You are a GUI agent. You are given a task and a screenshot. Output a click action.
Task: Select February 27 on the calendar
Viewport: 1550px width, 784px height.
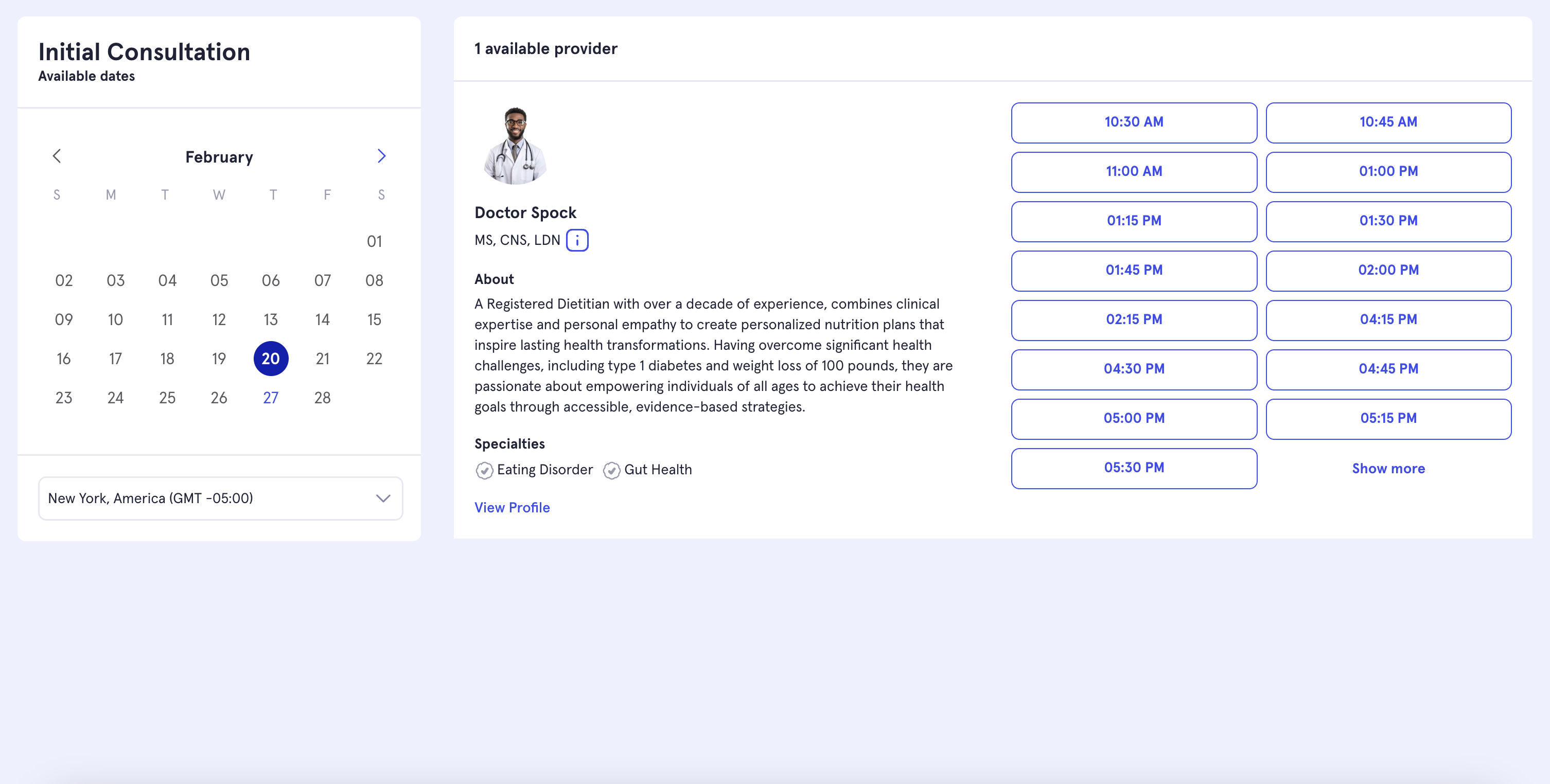tap(271, 398)
